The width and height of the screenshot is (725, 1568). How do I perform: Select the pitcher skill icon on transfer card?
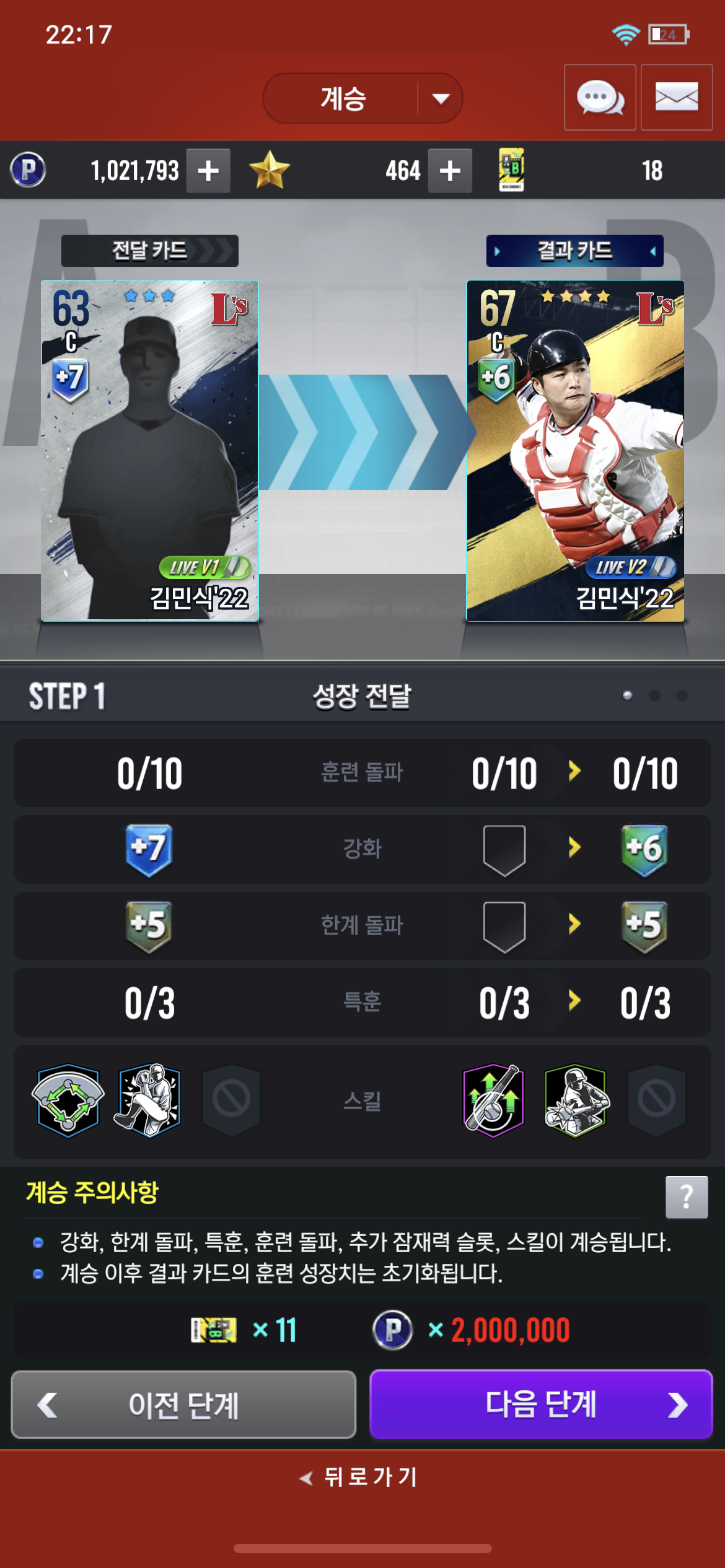[149, 1100]
